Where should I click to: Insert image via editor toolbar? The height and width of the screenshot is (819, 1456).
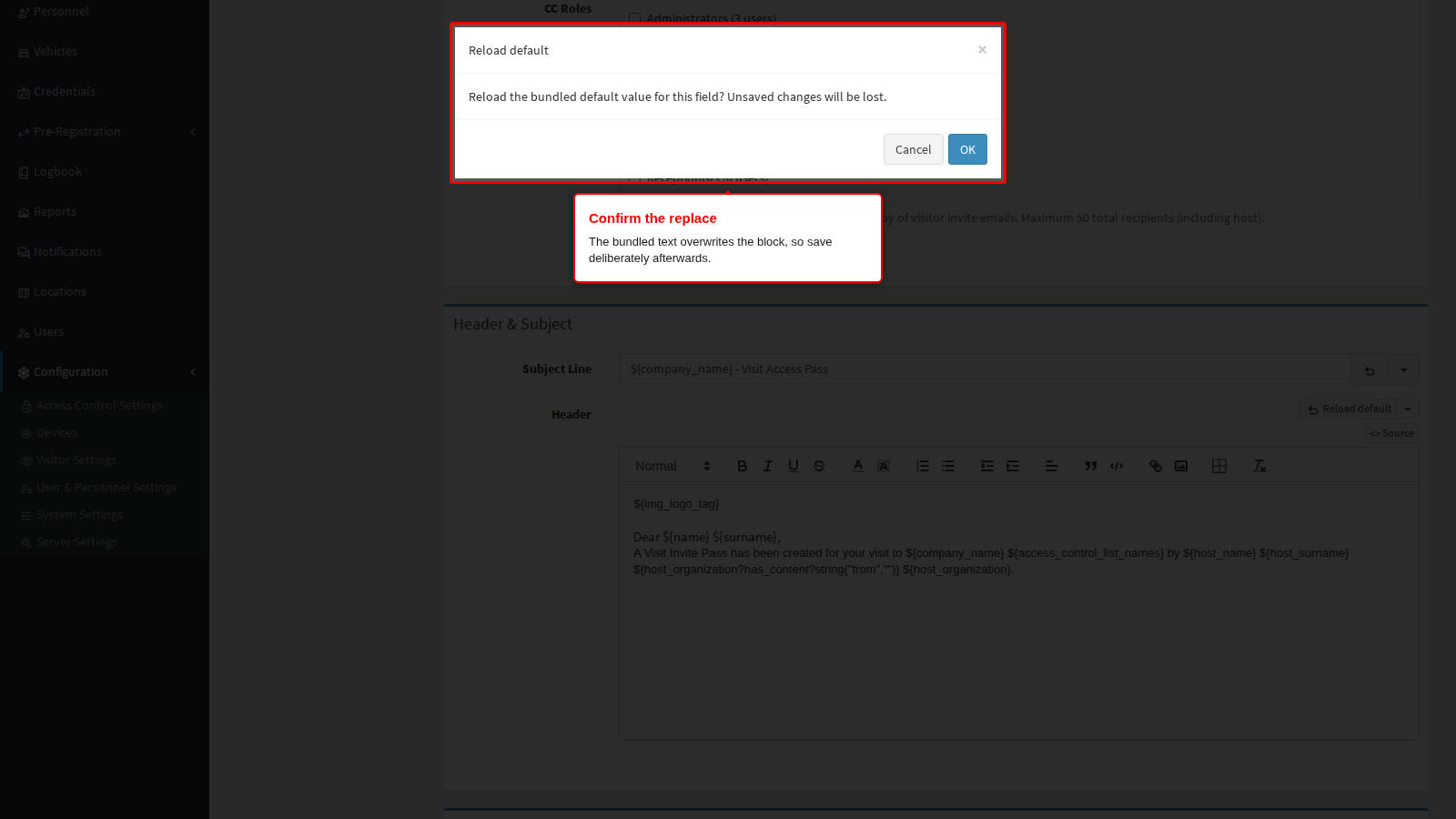[x=1181, y=466]
